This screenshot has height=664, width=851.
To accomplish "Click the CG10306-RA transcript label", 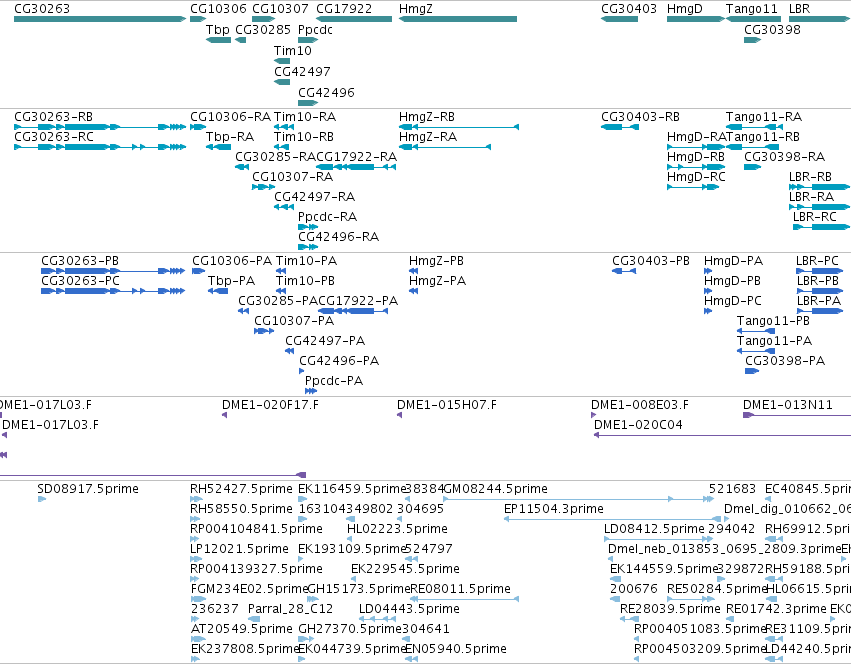I will click(230, 117).
